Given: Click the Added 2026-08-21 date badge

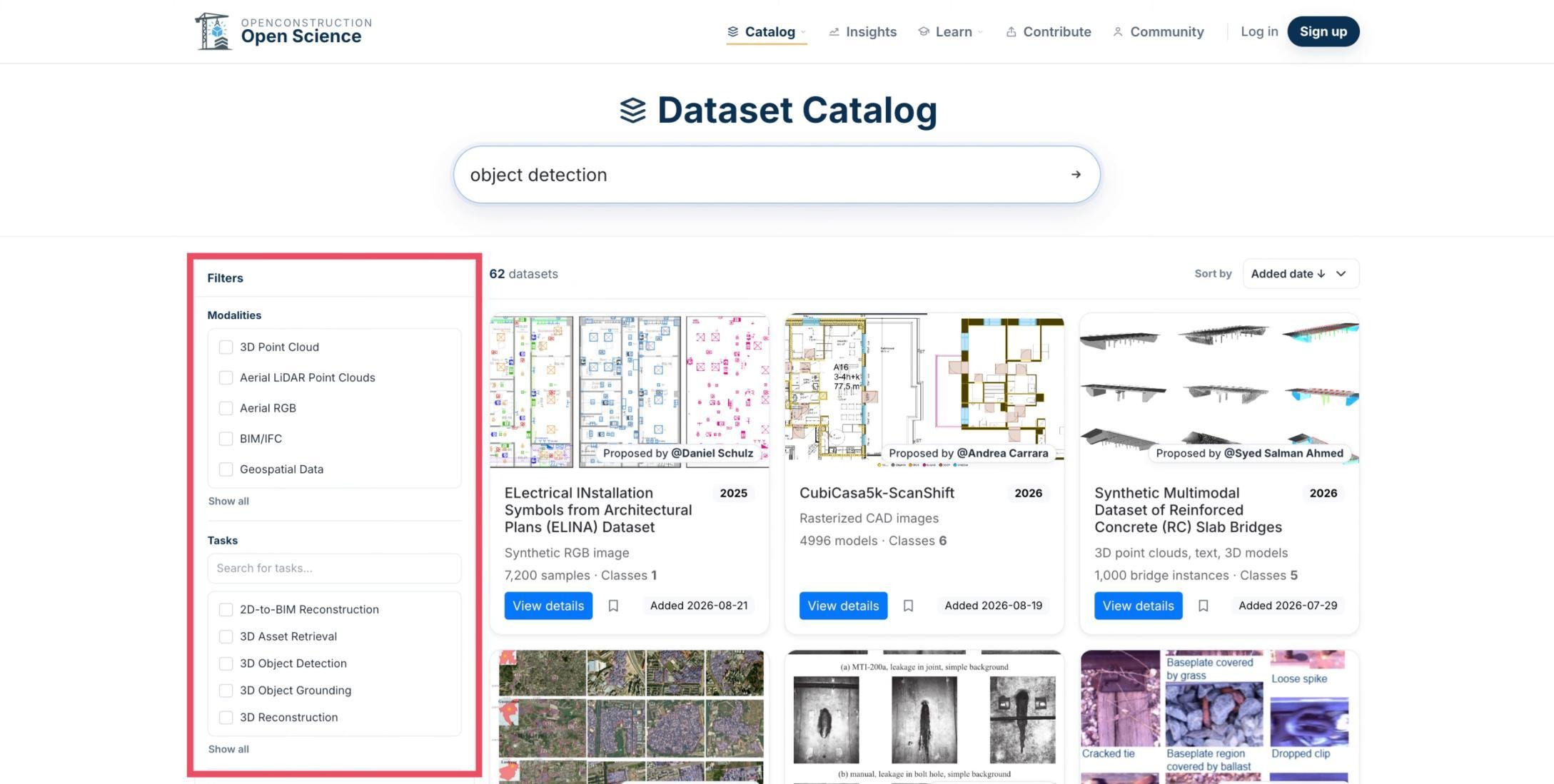Looking at the screenshot, I should (699, 606).
